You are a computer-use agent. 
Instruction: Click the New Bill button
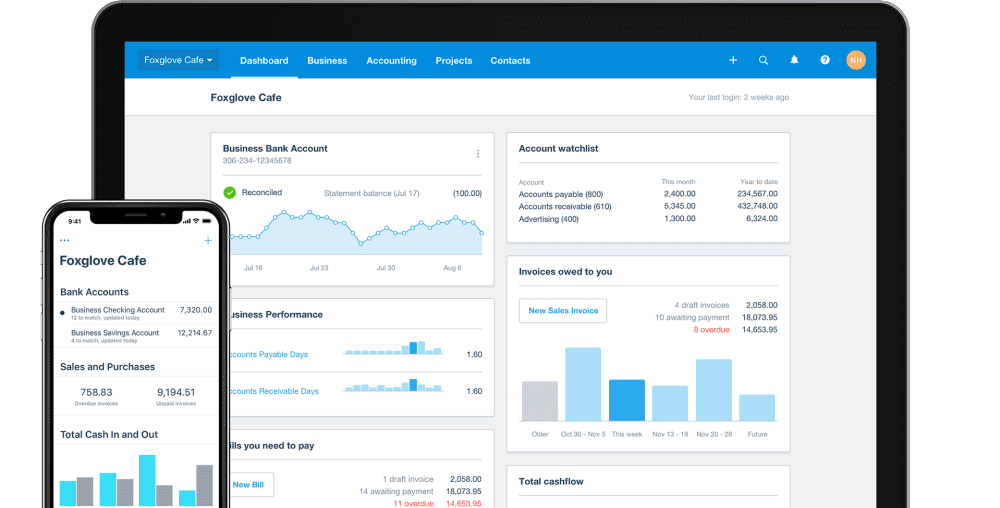(x=248, y=484)
